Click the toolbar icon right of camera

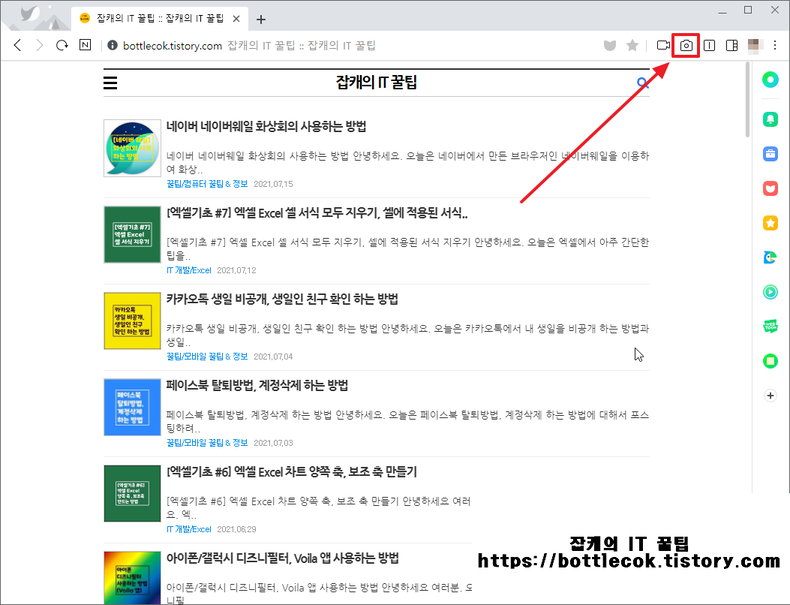pyautogui.click(x=709, y=45)
